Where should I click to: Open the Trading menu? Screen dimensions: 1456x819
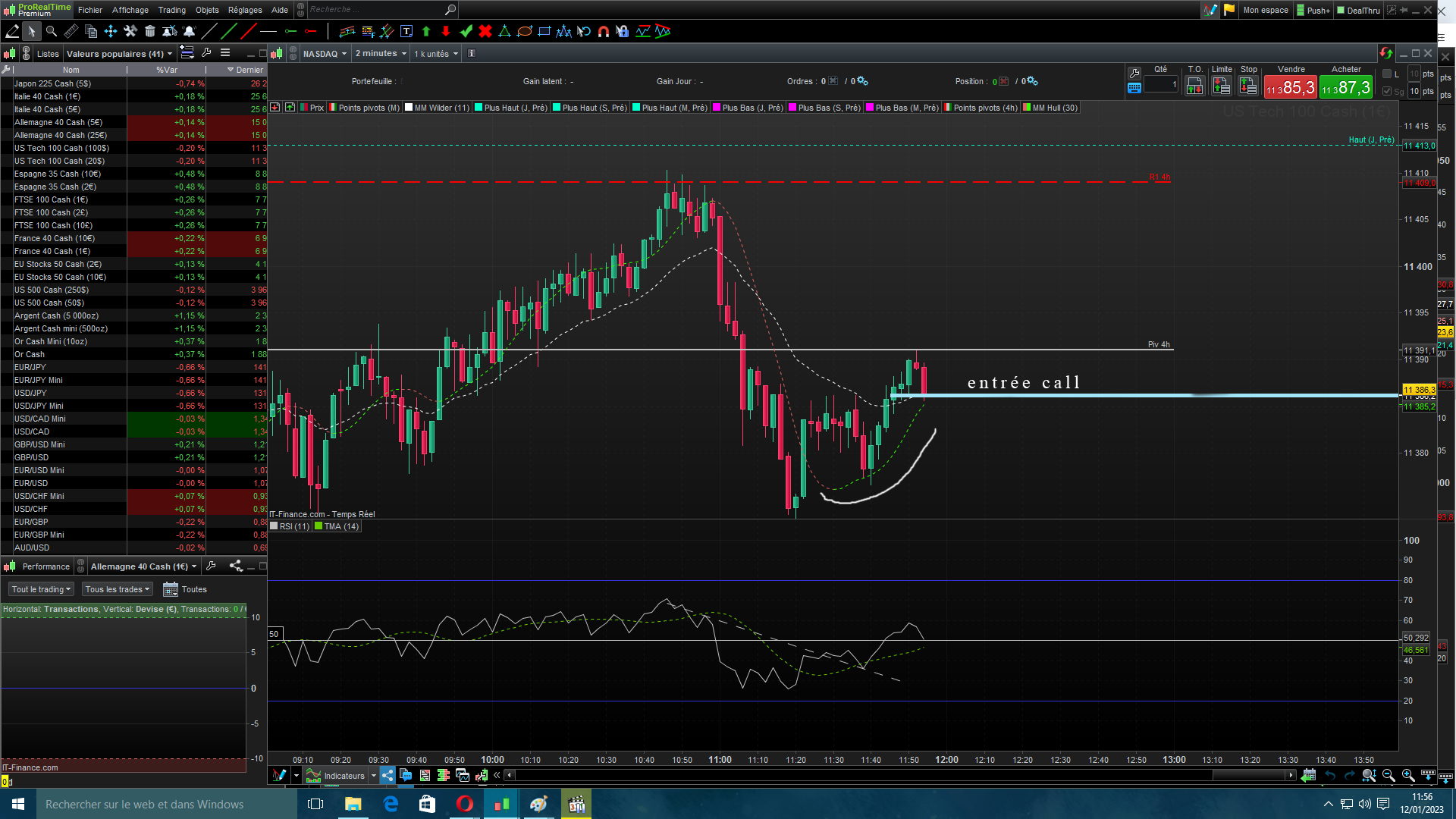pos(171,10)
